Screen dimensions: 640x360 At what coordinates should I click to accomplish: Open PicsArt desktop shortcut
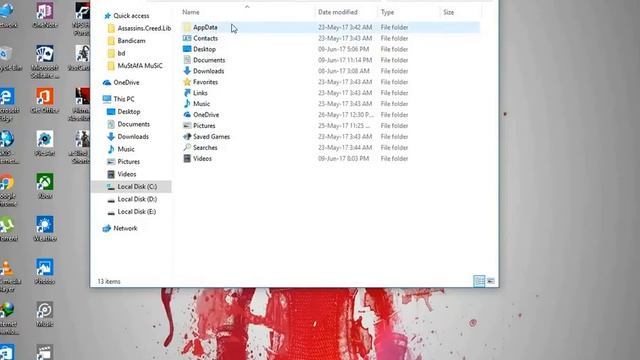[x=44, y=143]
